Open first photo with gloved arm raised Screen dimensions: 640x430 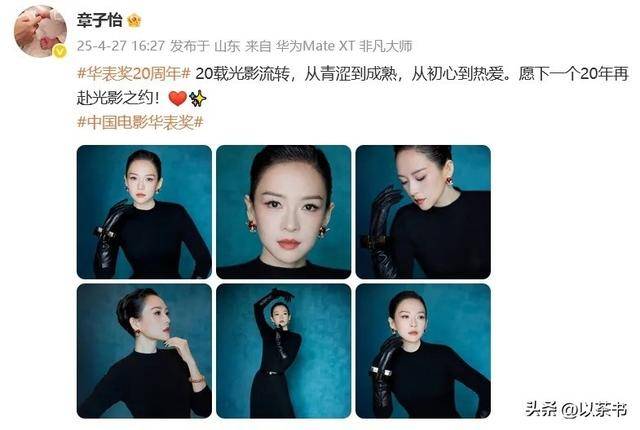[144, 212]
